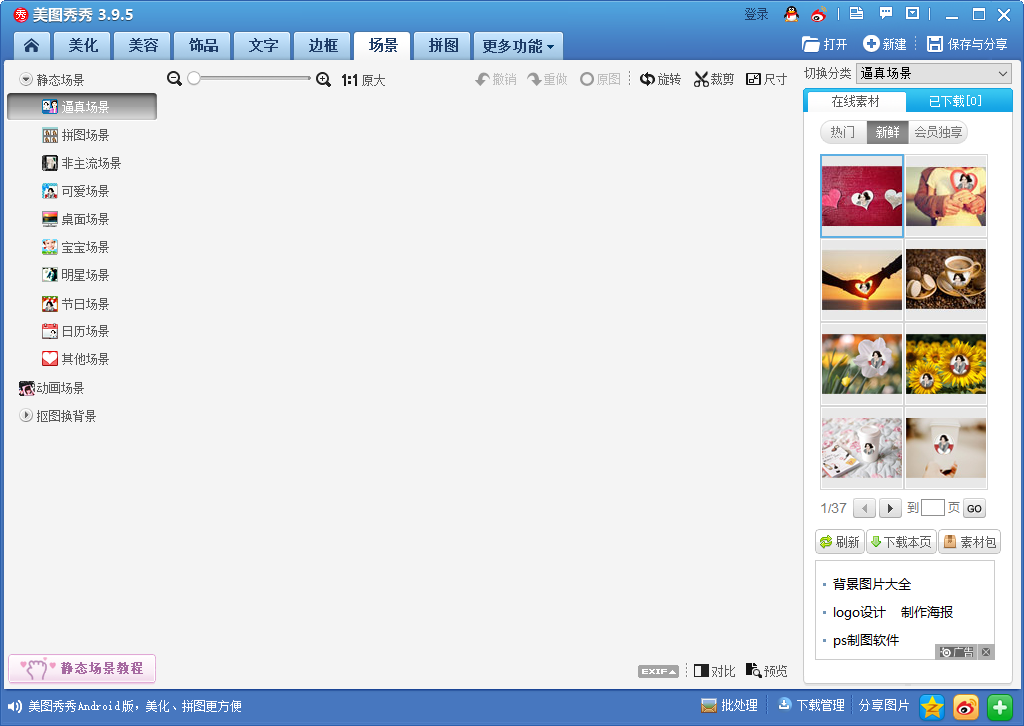Switch to the 文字 tab
The image size is (1024, 726).
tap(263, 46)
